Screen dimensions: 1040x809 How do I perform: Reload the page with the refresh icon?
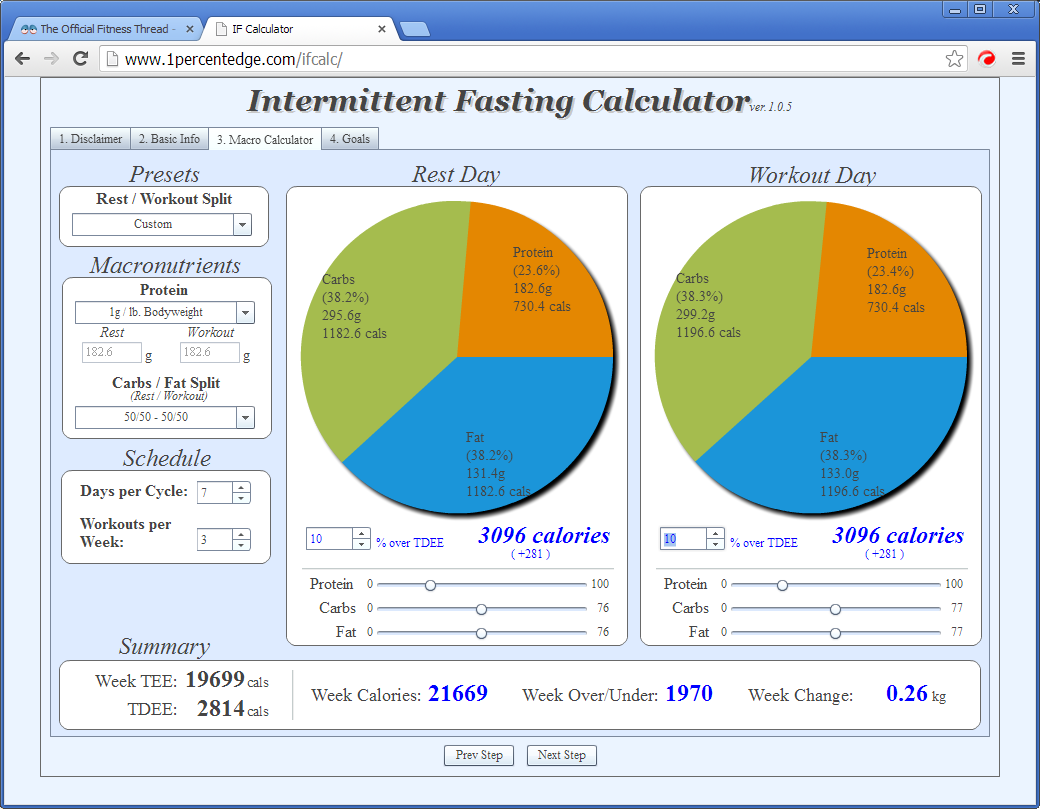(x=80, y=59)
